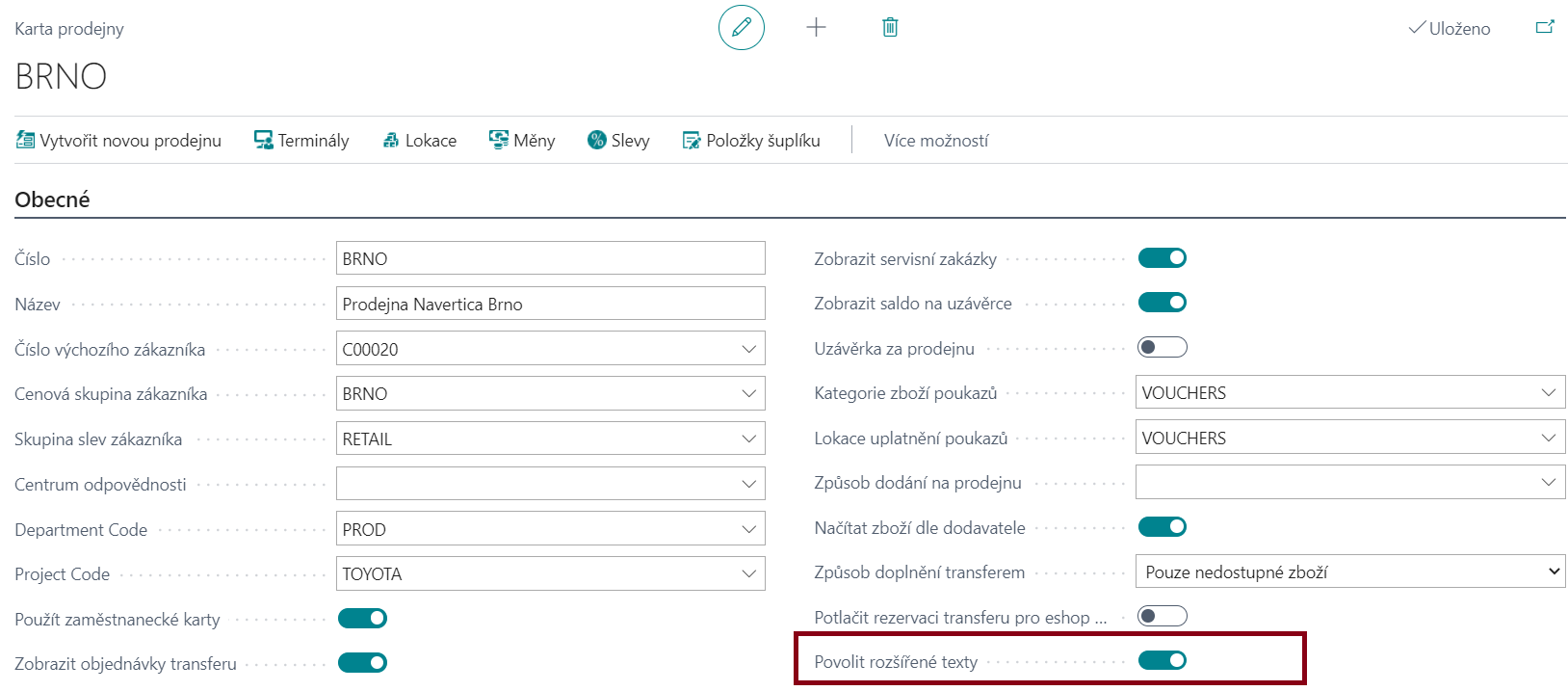Viewport: 1568px width, 691px height.
Task: Open Položky šuplíku action
Action: pos(751,141)
